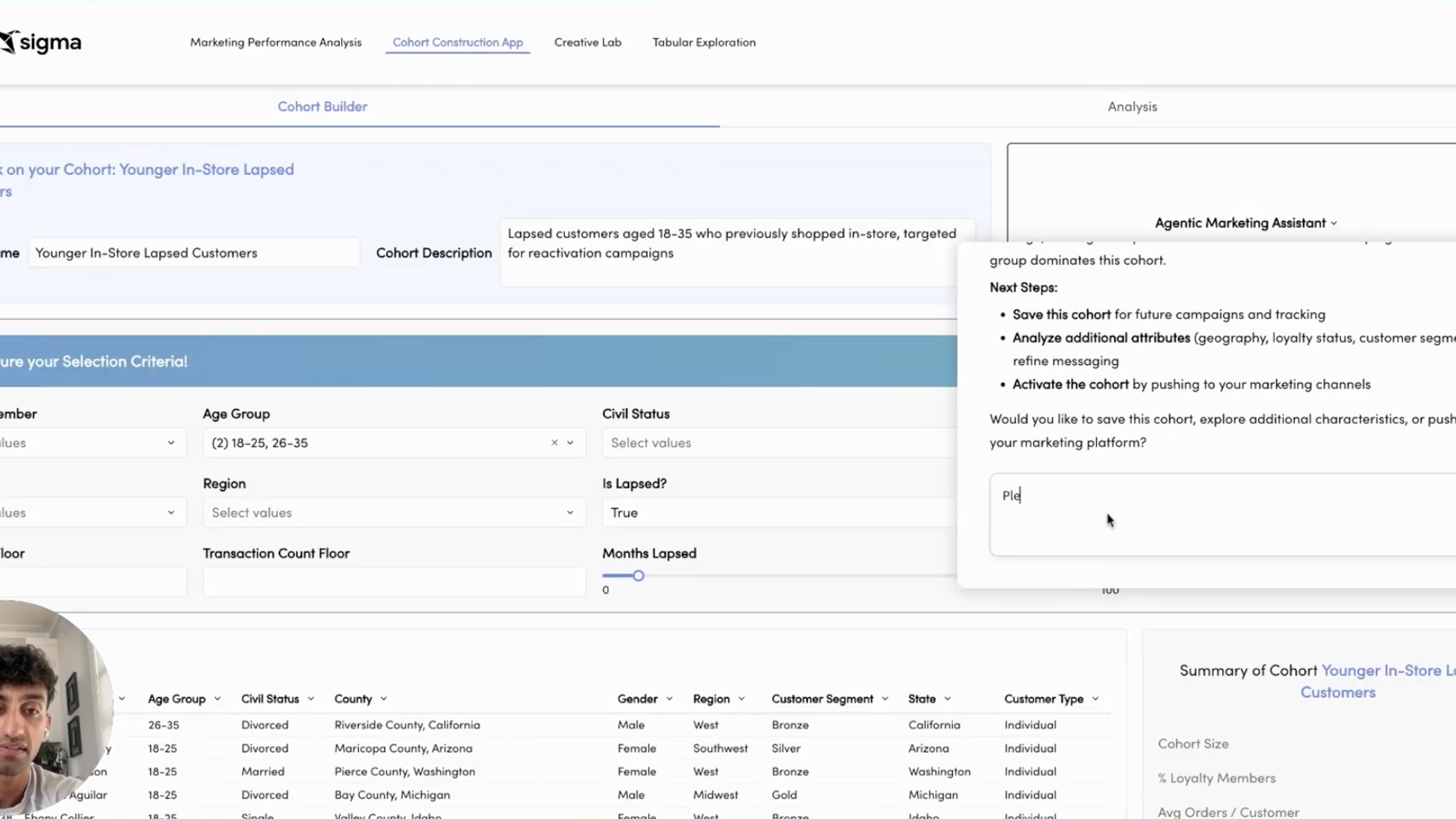Open Civil Status column menu
This screenshot has height=819, width=1456.
pyautogui.click(x=311, y=699)
